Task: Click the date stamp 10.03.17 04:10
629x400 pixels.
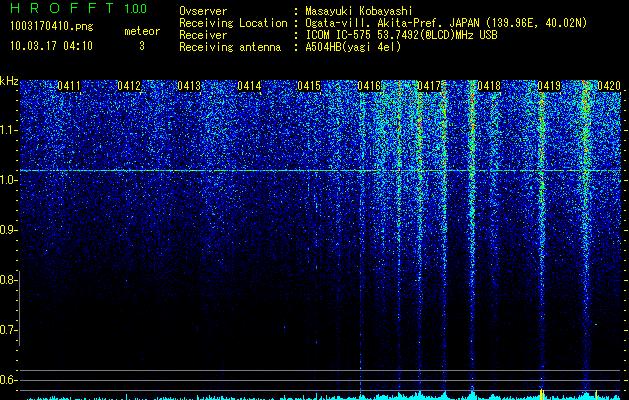Action: coord(51,46)
